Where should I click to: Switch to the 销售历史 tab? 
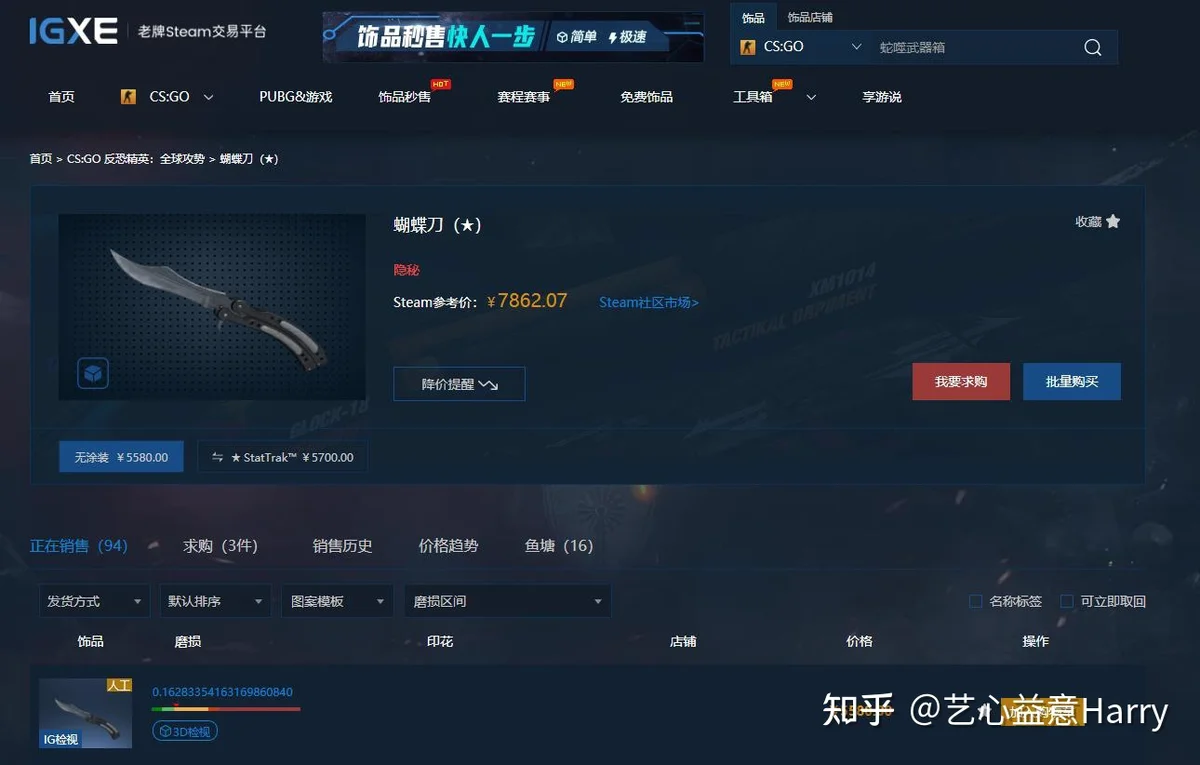[x=342, y=546]
